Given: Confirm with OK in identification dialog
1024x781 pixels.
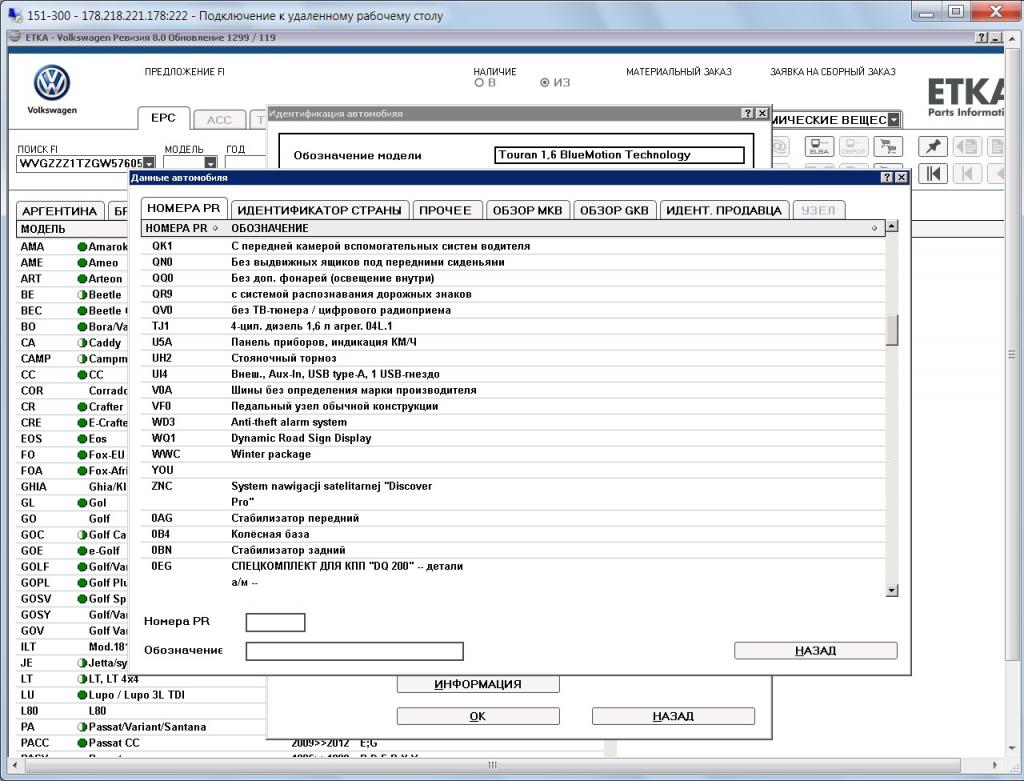Looking at the screenshot, I should (x=478, y=716).
